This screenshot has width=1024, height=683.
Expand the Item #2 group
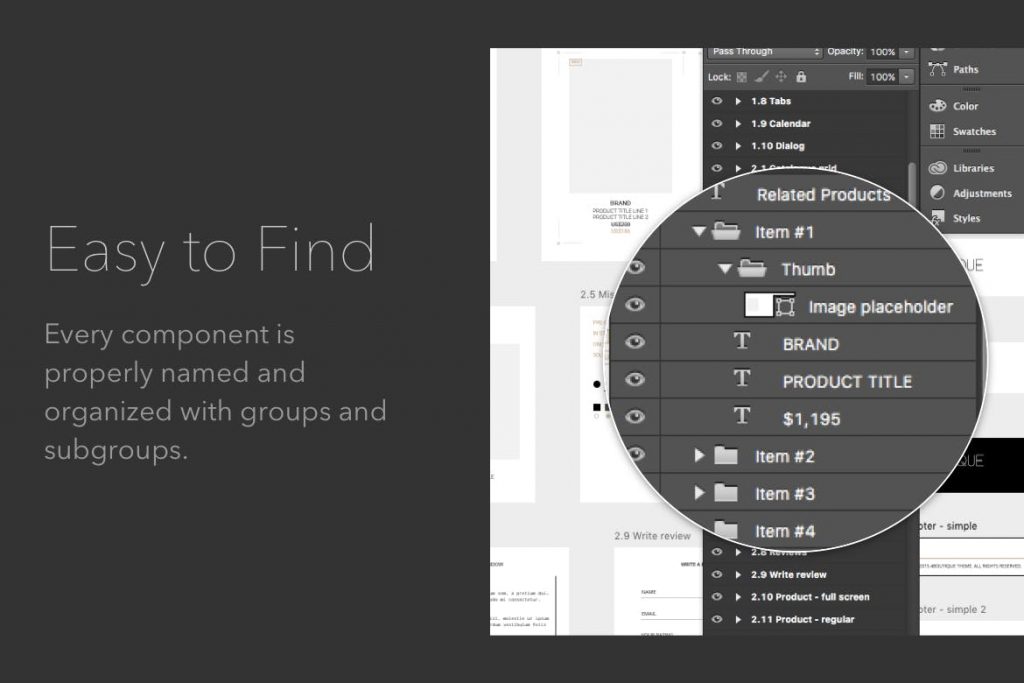(699, 456)
